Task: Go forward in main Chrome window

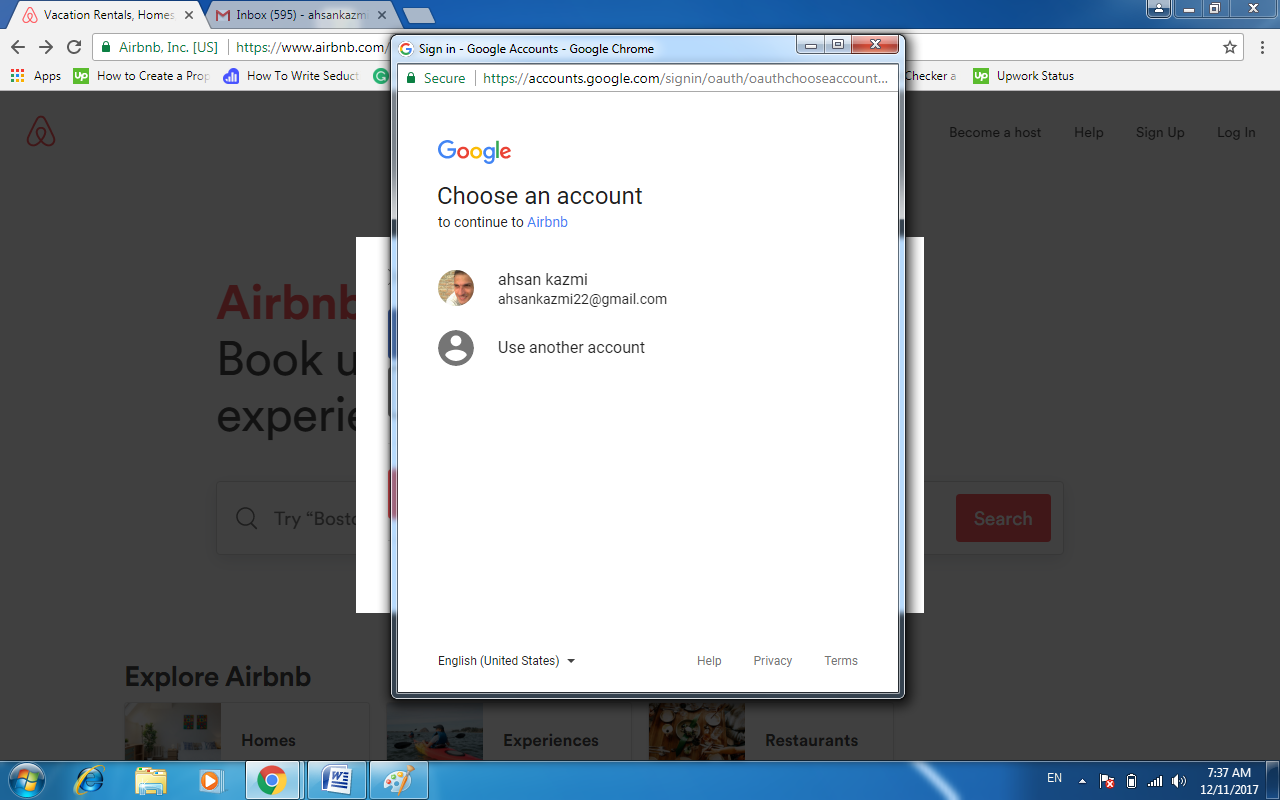Action: click(x=46, y=47)
